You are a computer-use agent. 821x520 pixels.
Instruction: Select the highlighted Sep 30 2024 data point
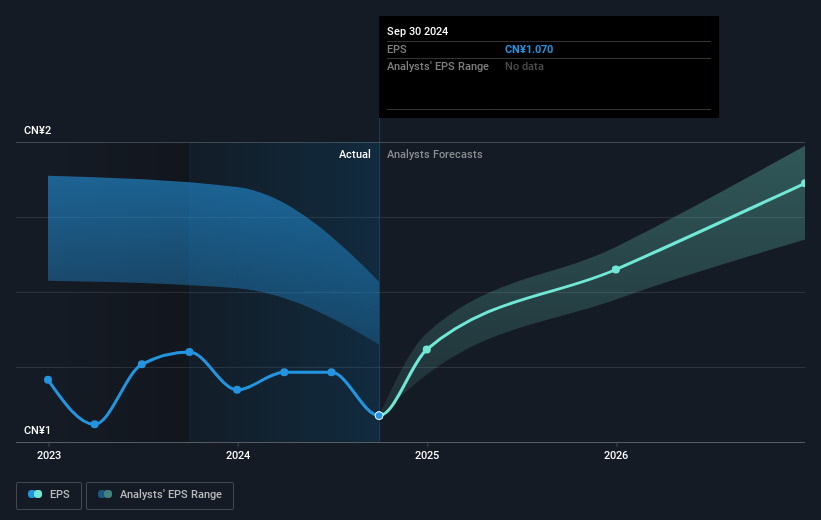click(x=379, y=415)
